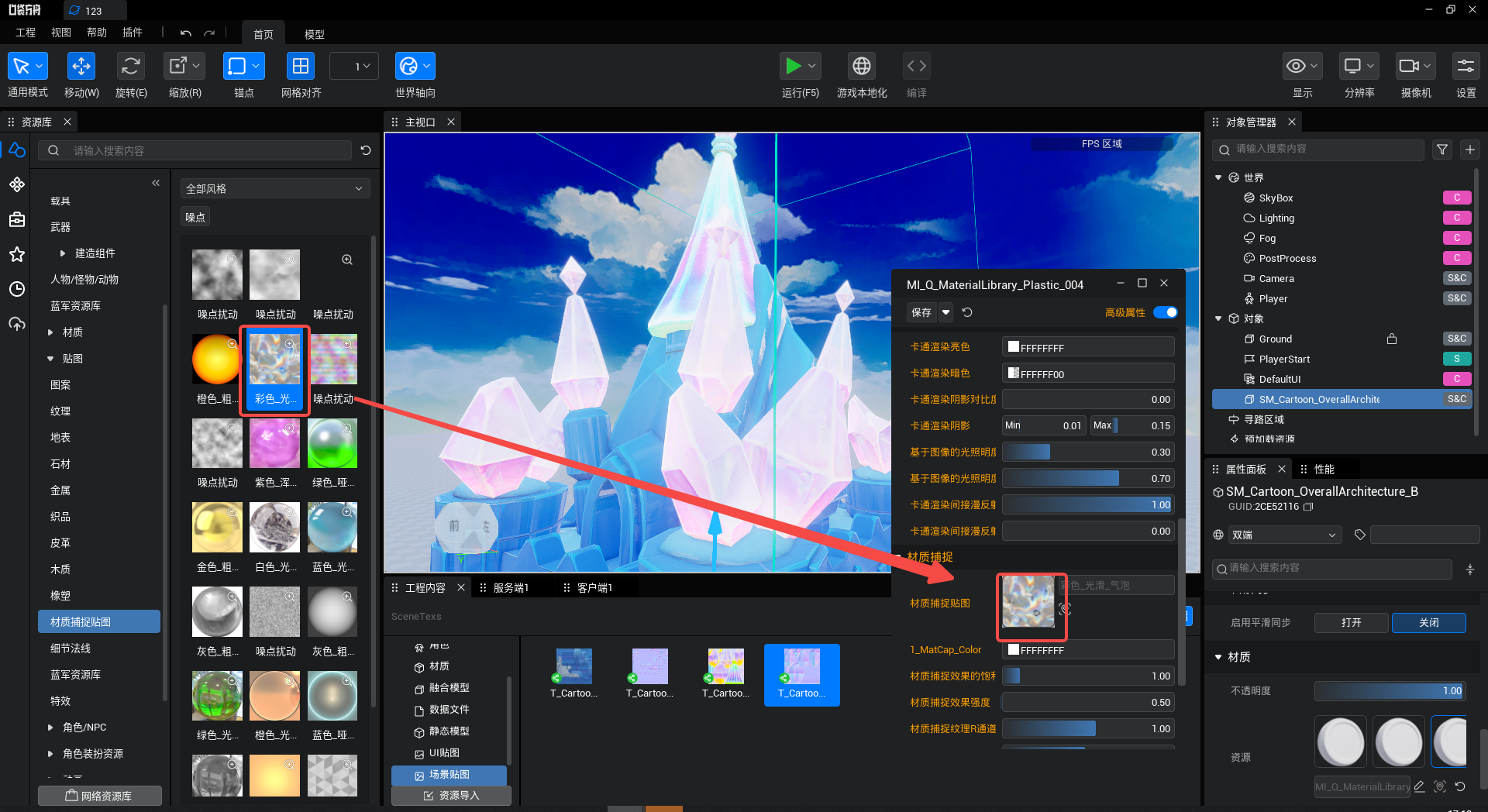Screen dimensions: 1488x812
Task: Toggle the Lighting C badge
Action: [x=1457, y=218]
